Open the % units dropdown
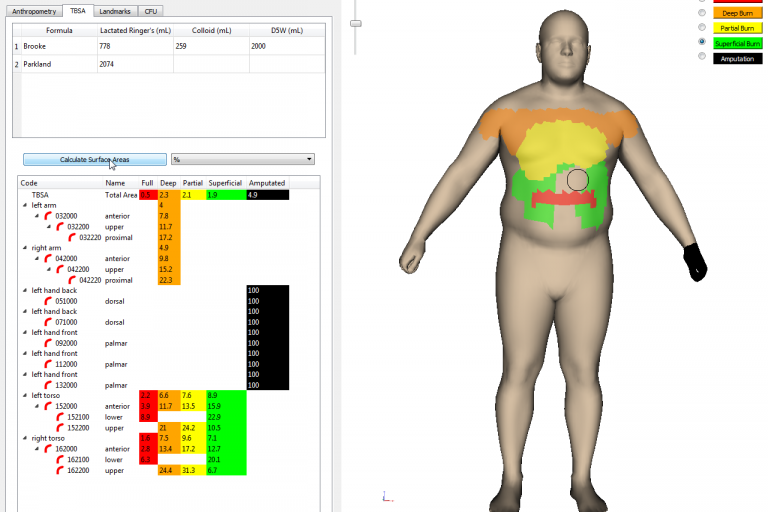The image size is (768, 512). pyautogui.click(x=243, y=159)
